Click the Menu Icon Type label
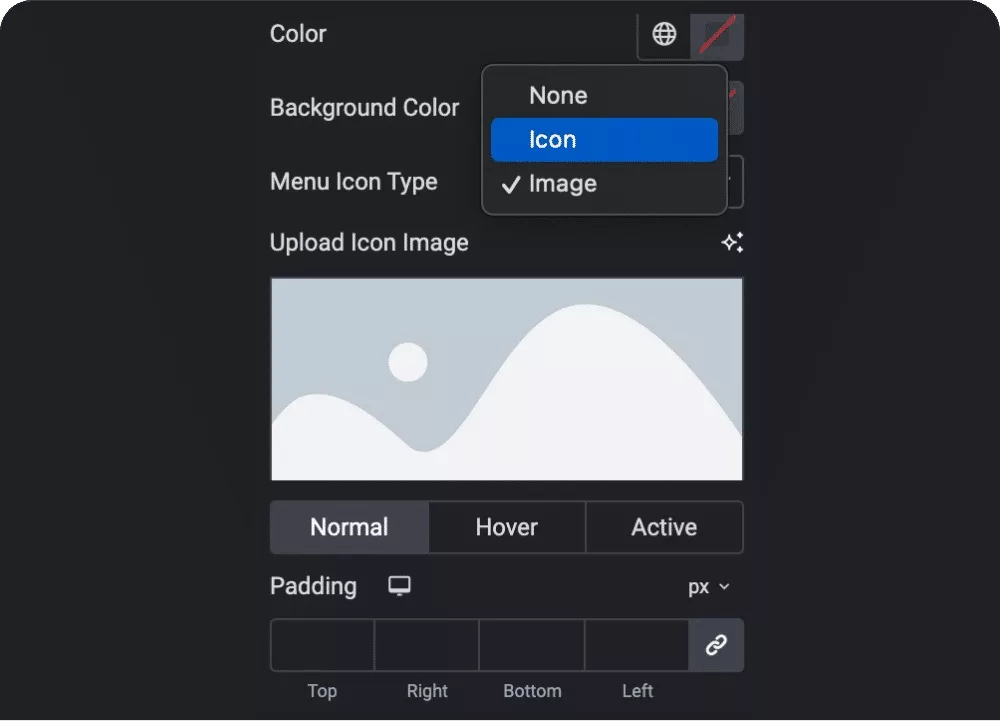Screen dimensions: 1000x721 [354, 182]
